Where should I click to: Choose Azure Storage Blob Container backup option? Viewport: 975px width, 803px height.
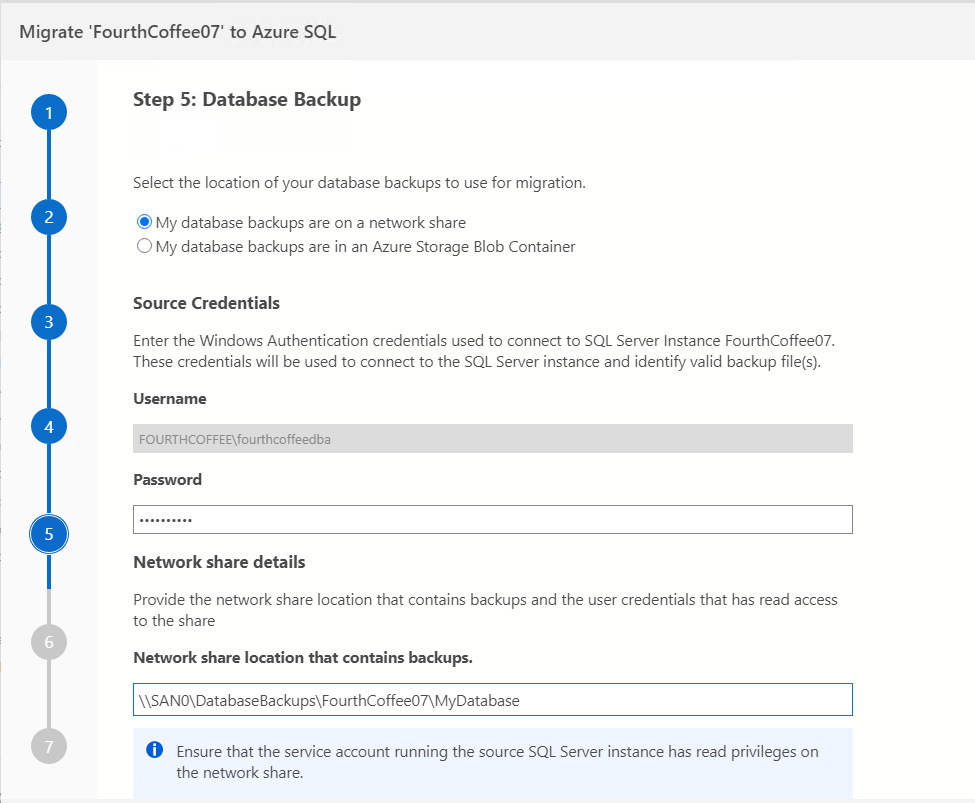[144, 246]
